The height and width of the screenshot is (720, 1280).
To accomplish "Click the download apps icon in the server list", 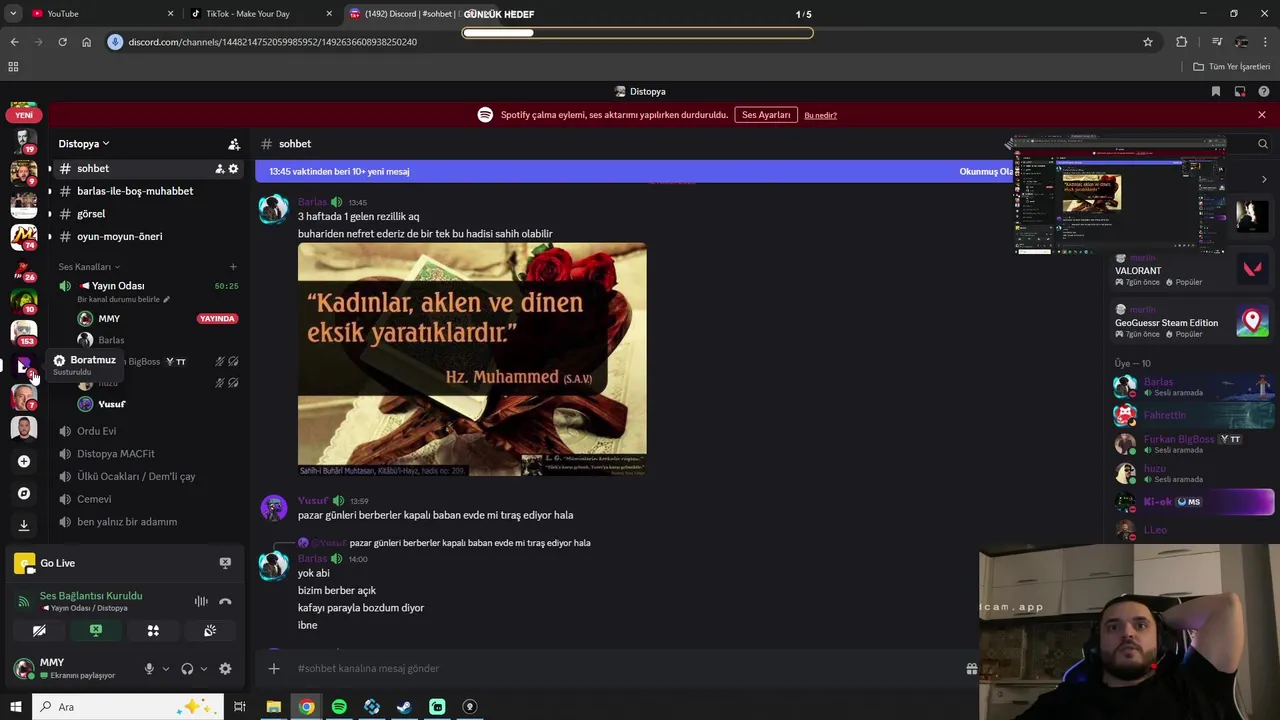I will pos(24,525).
